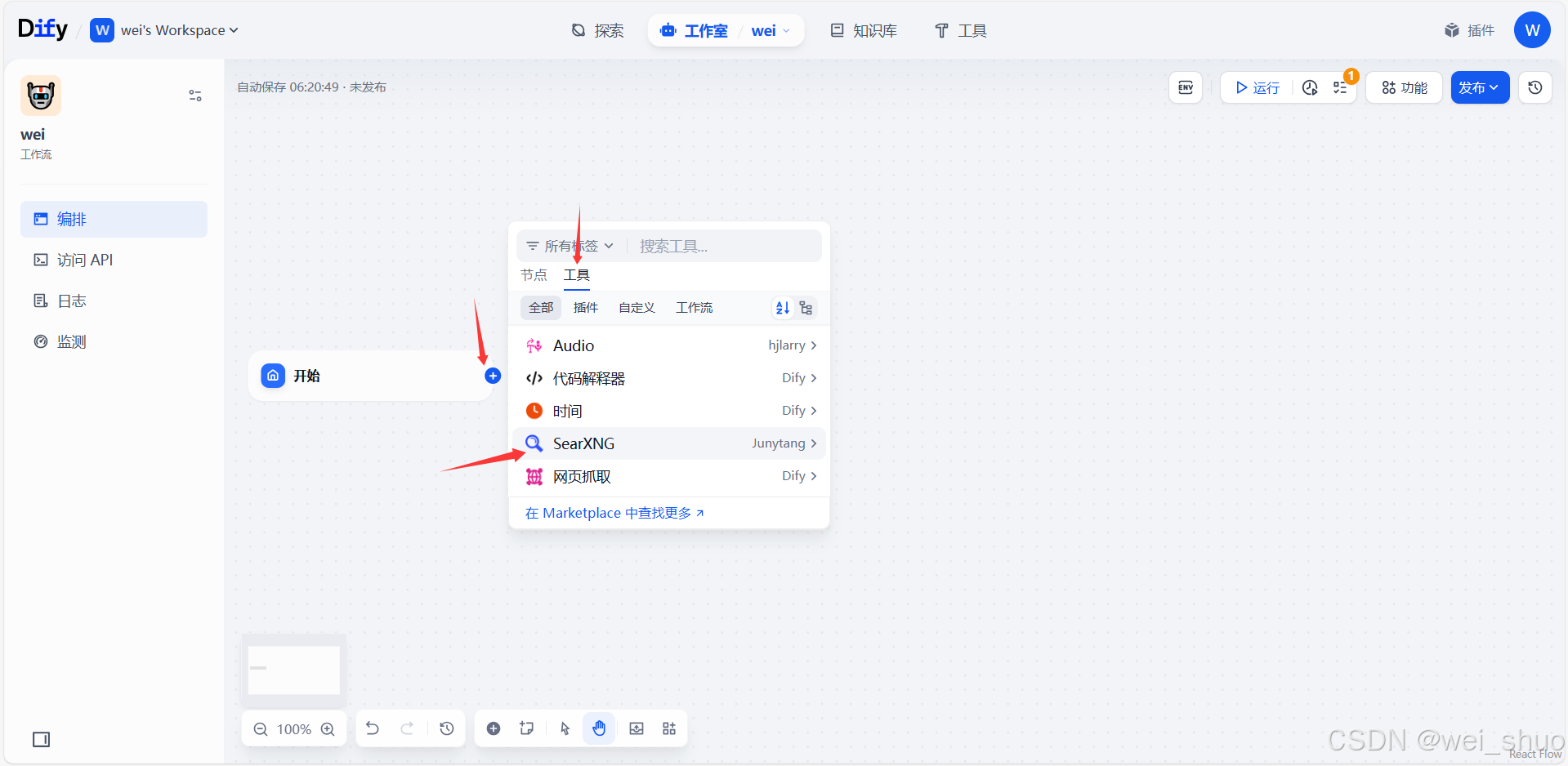Switch to the 自定义 tools filter

636,307
